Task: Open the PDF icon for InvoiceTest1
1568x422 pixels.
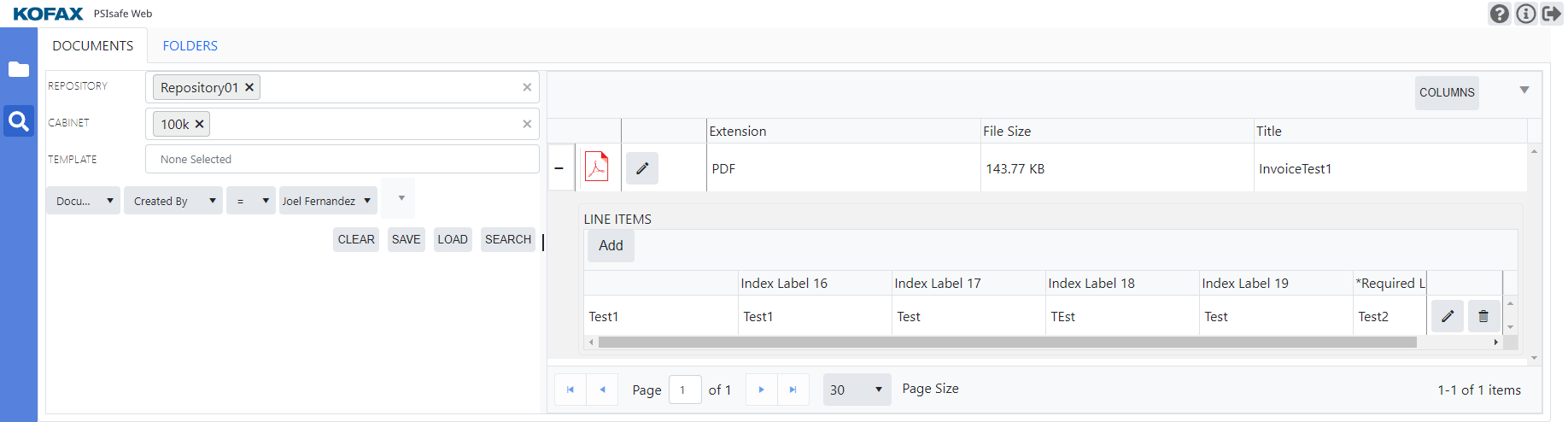Action: pyautogui.click(x=596, y=167)
